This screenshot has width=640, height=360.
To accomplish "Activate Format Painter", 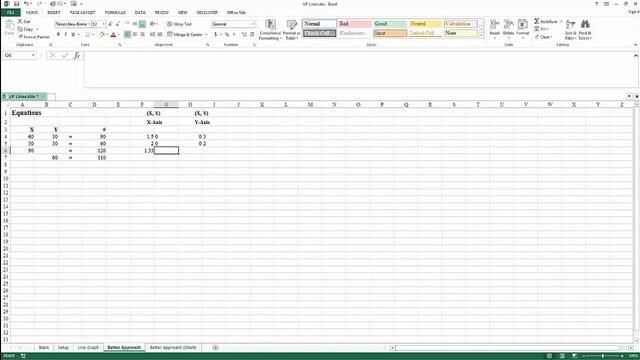I will 33,37.
